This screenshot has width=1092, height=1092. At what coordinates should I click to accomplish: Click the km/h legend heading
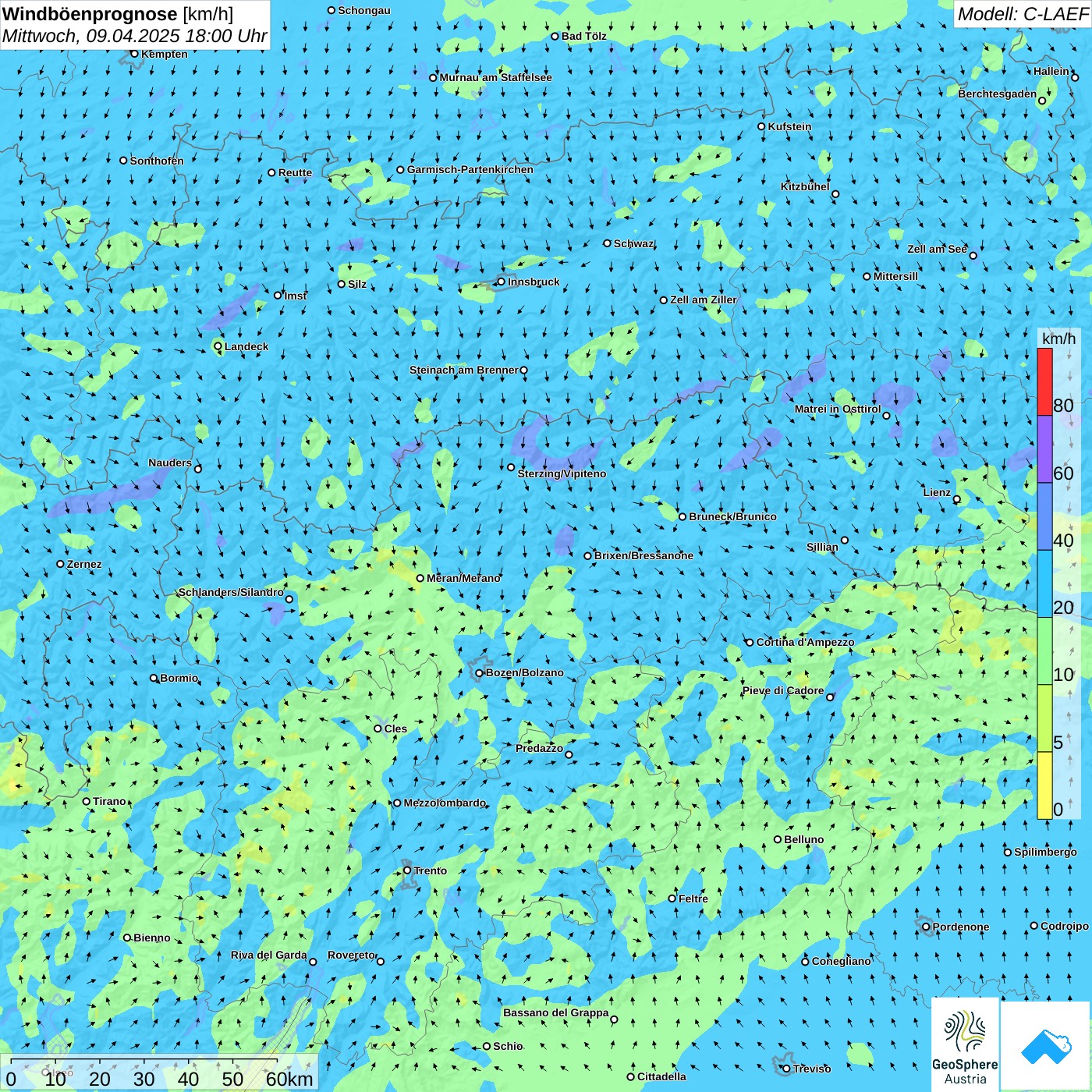point(1058,339)
